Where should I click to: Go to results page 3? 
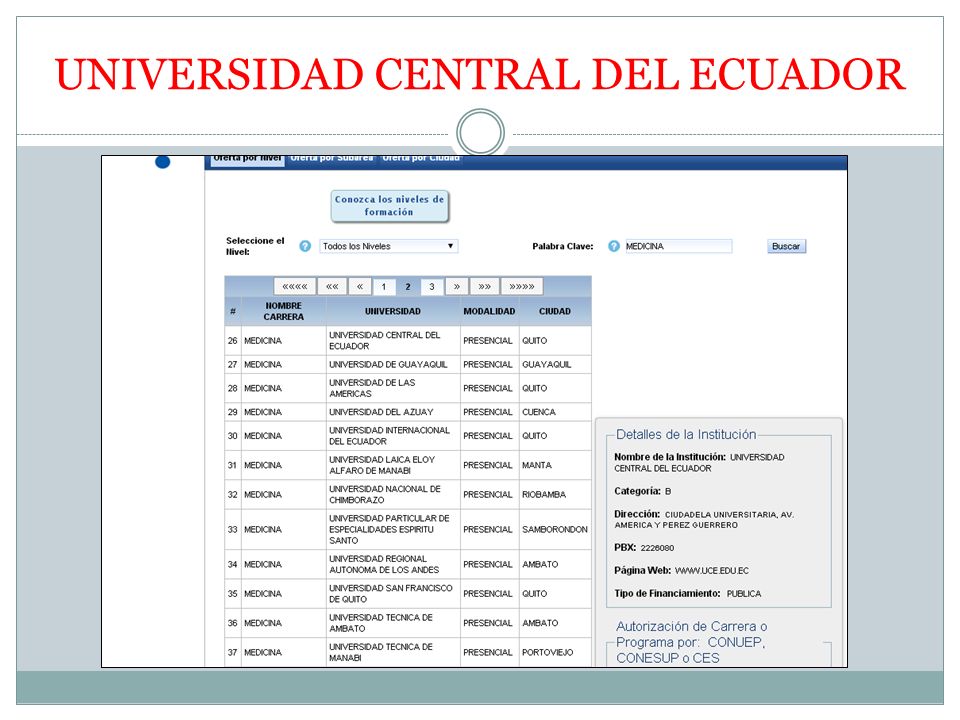(x=432, y=286)
